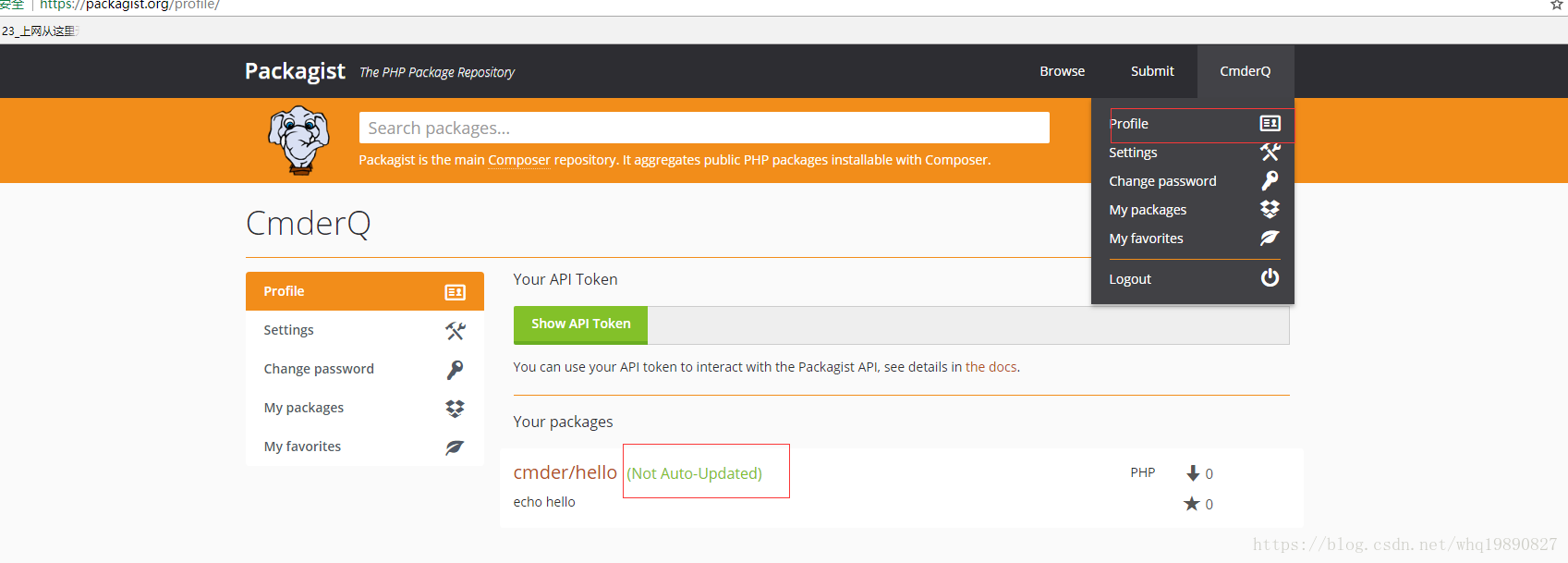Click the hidden API token field
The width and height of the screenshot is (1568, 563).
(x=968, y=325)
